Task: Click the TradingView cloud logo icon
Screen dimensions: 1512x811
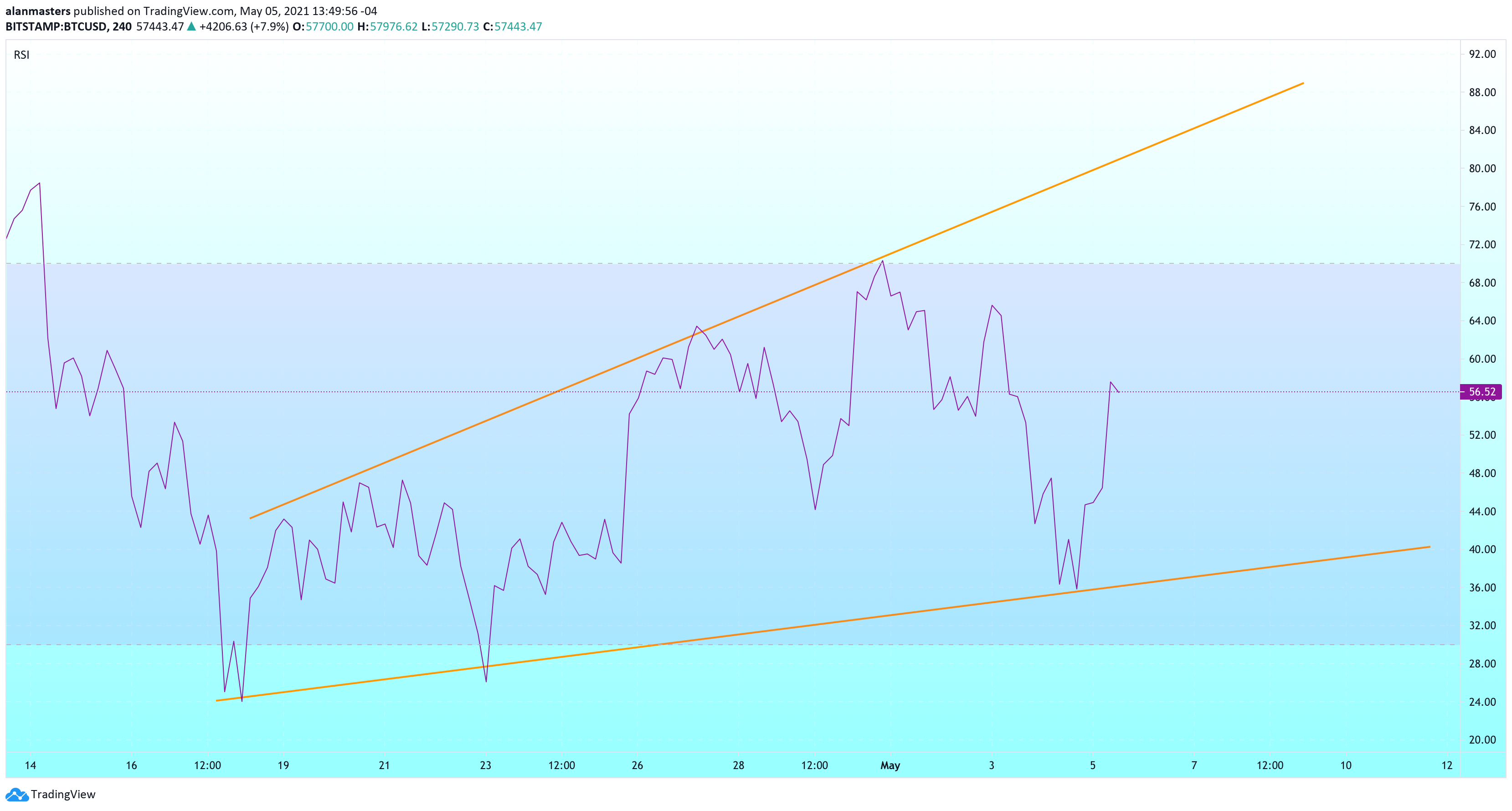Action: 16,795
